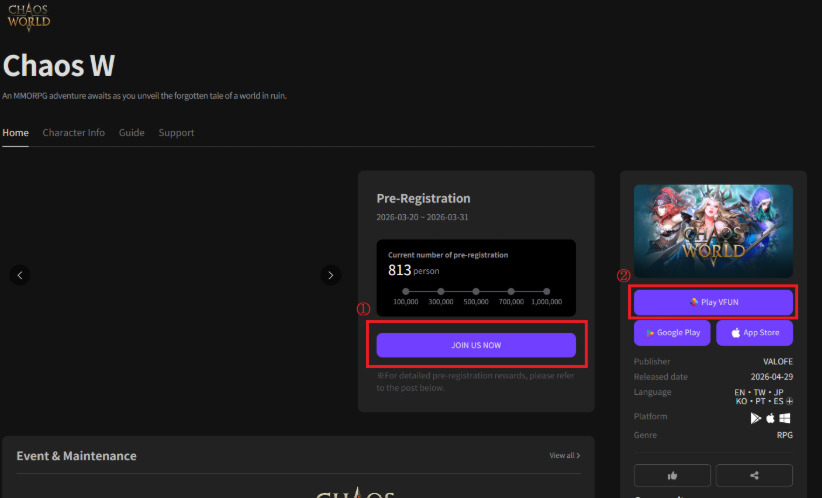822x498 pixels.
Task: Click the 100,000 milestone marker
Action: click(405, 291)
